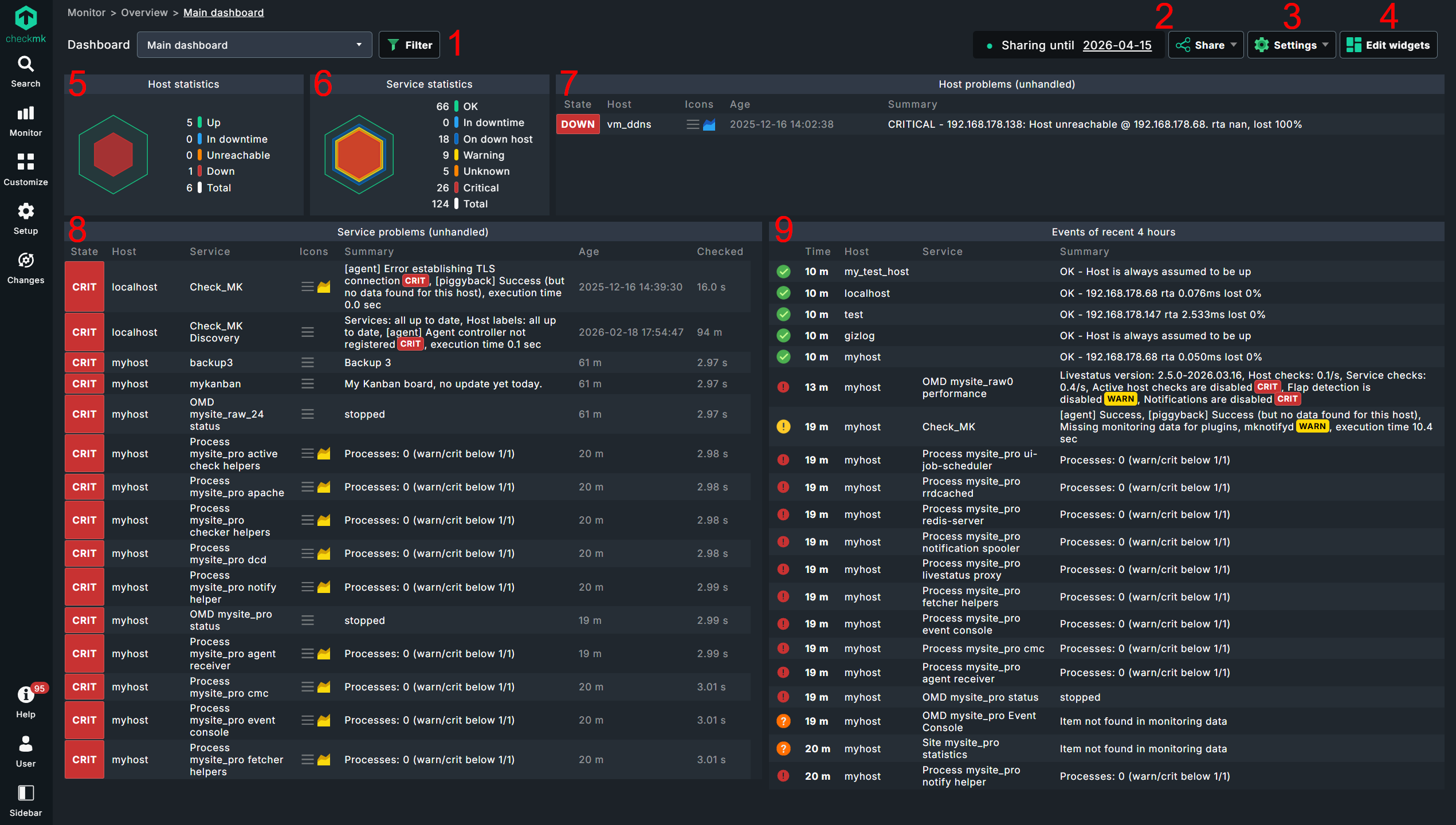Screen dimensions: 1456x825
Task: Open my_test_host in events list
Action: (x=876, y=272)
